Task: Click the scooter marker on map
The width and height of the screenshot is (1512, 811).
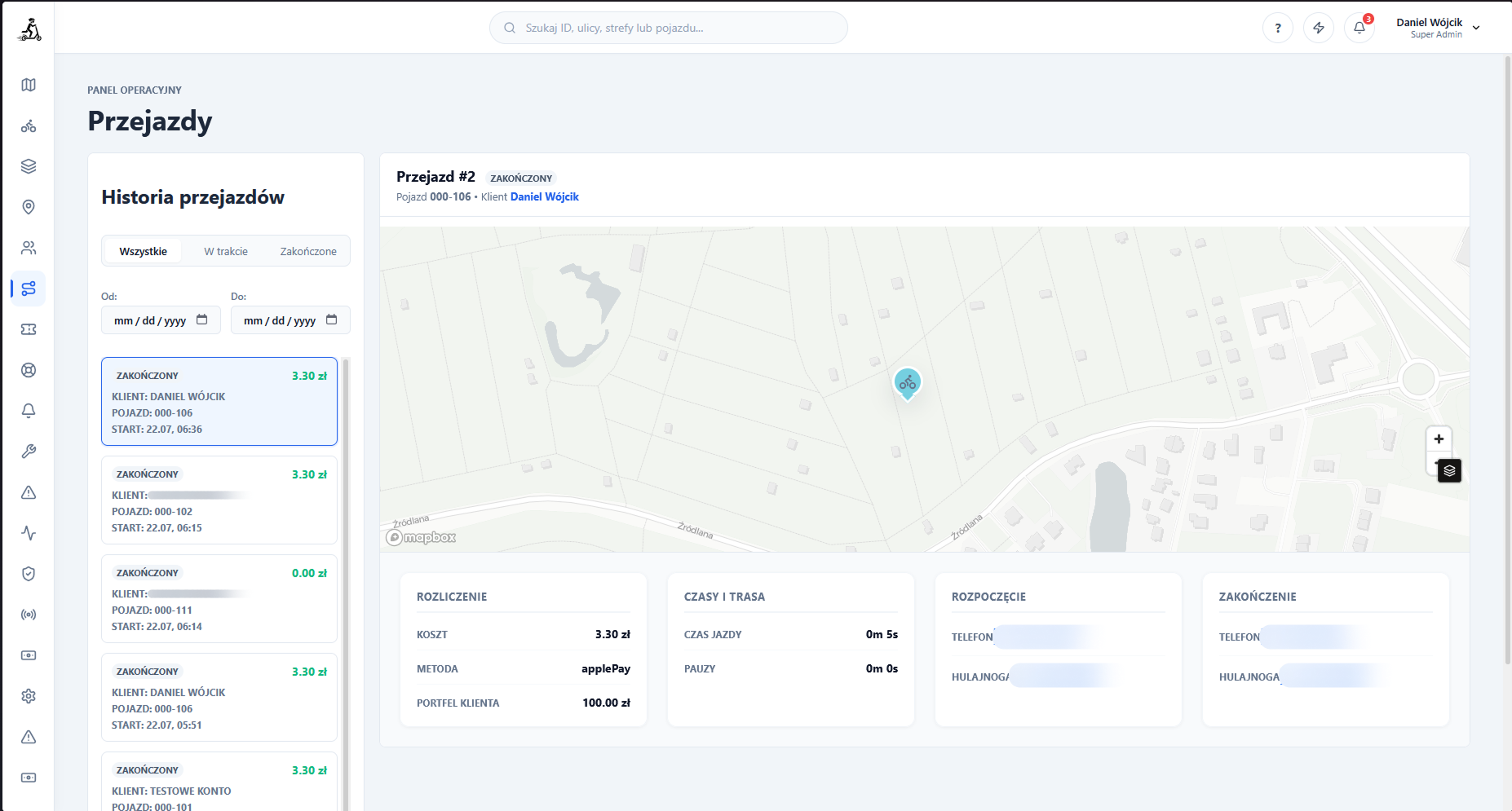Action: (908, 383)
